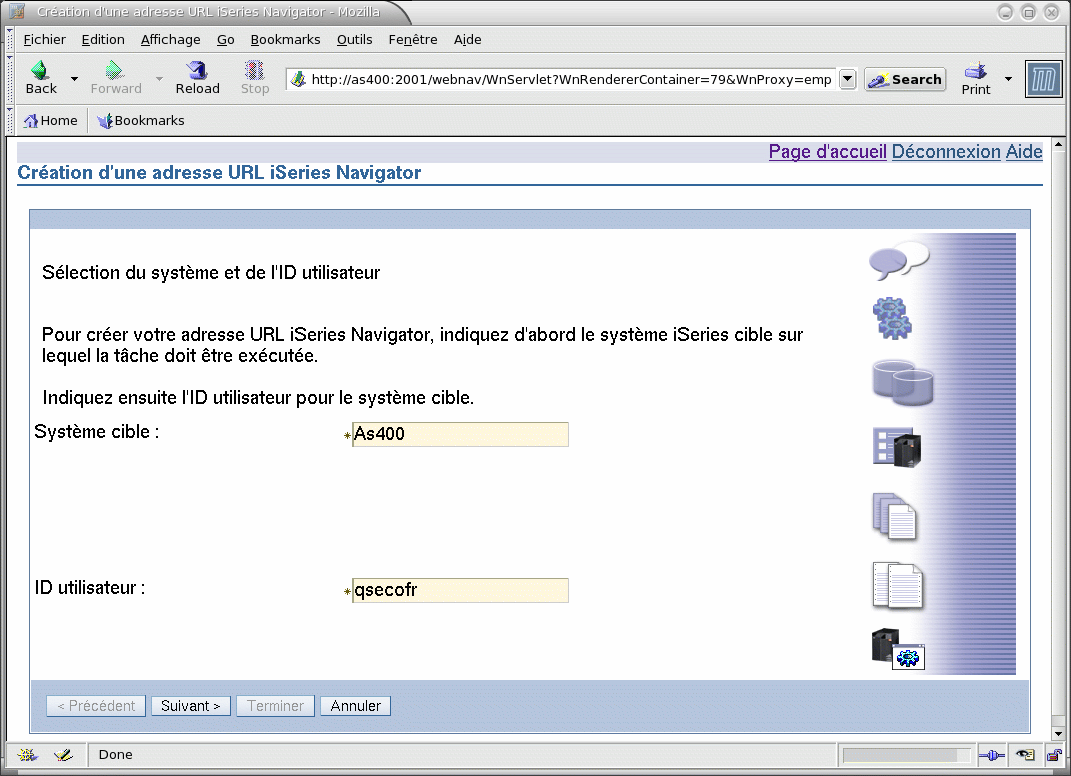Screen dimensions: 1071x776
Task: Click the Mozilla window title bar icon
Action: pyautogui.click(x=17, y=12)
